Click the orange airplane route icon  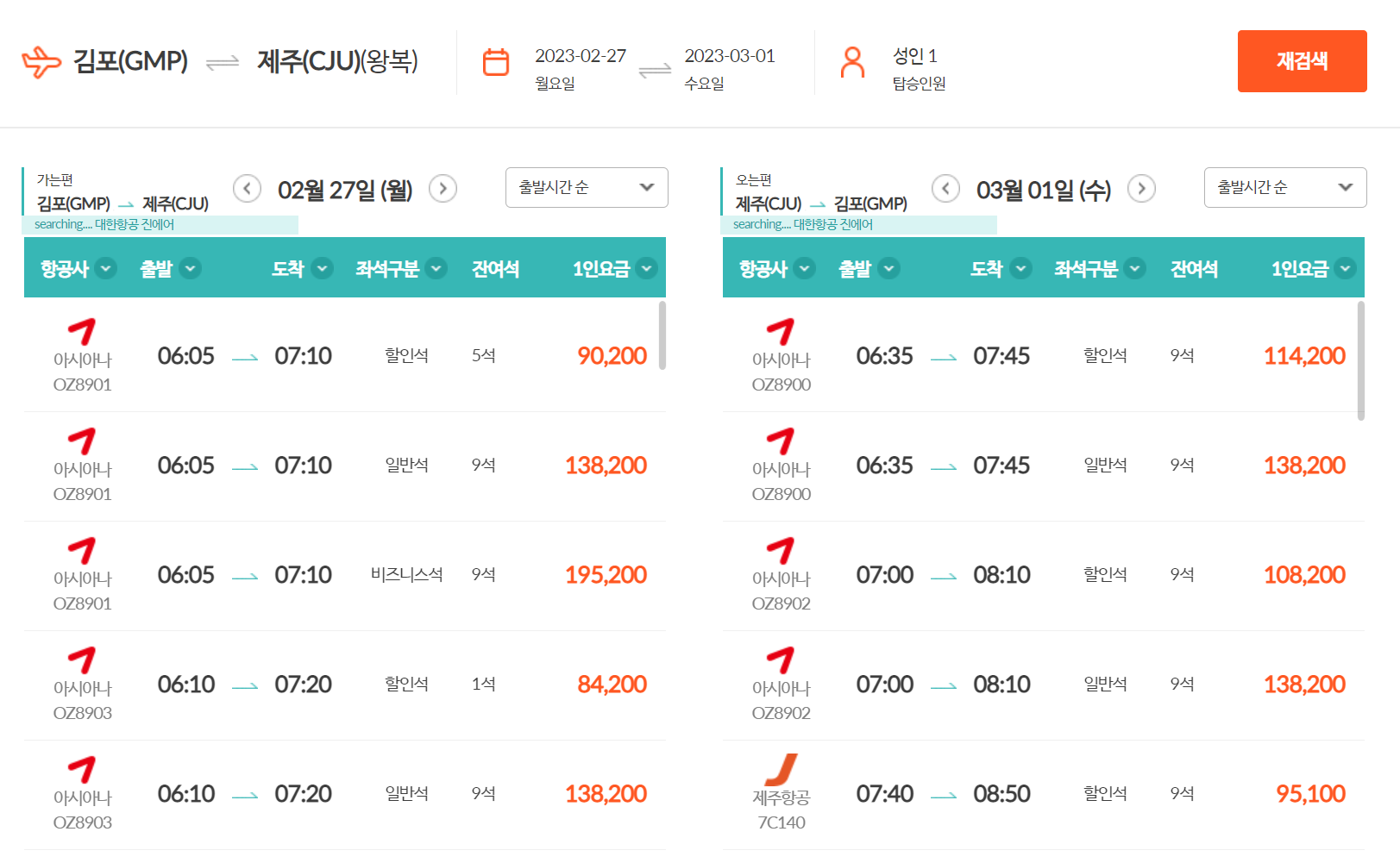pos(41,62)
